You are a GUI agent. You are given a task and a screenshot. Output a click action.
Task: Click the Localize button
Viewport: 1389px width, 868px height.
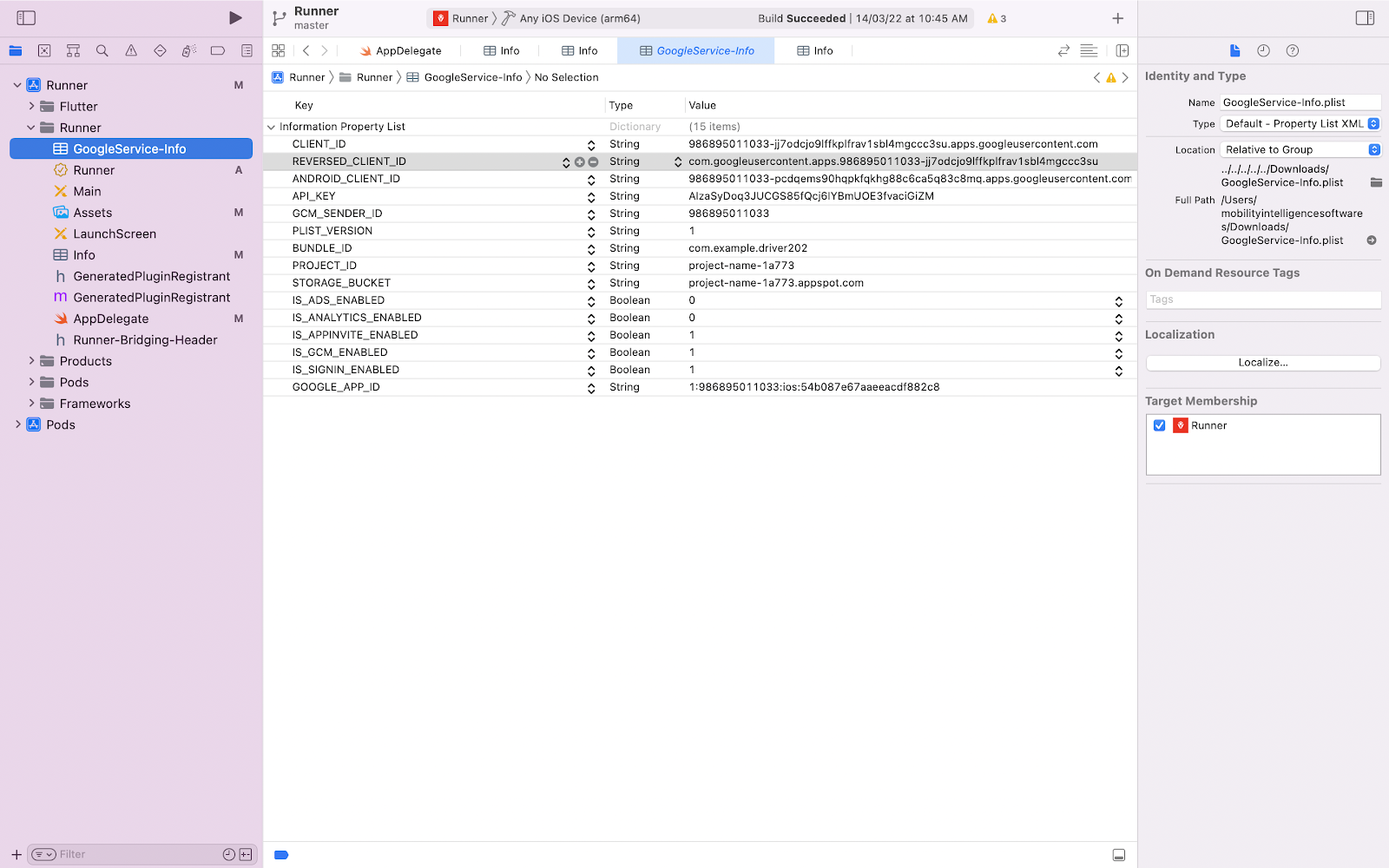pyautogui.click(x=1263, y=362)
